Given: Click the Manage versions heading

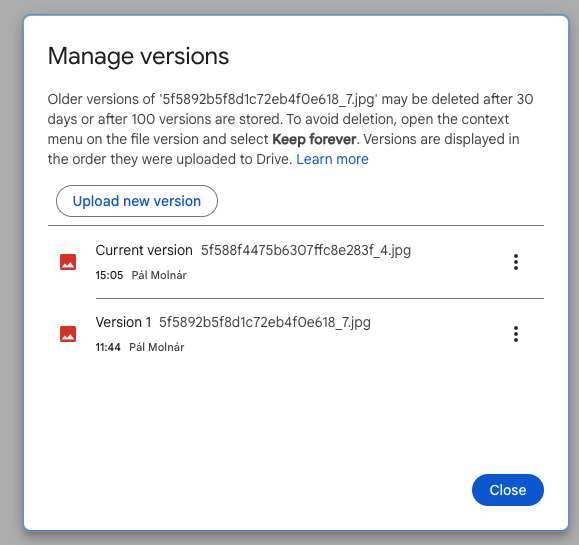Looking at the screenshot, I should click(138, 56).
